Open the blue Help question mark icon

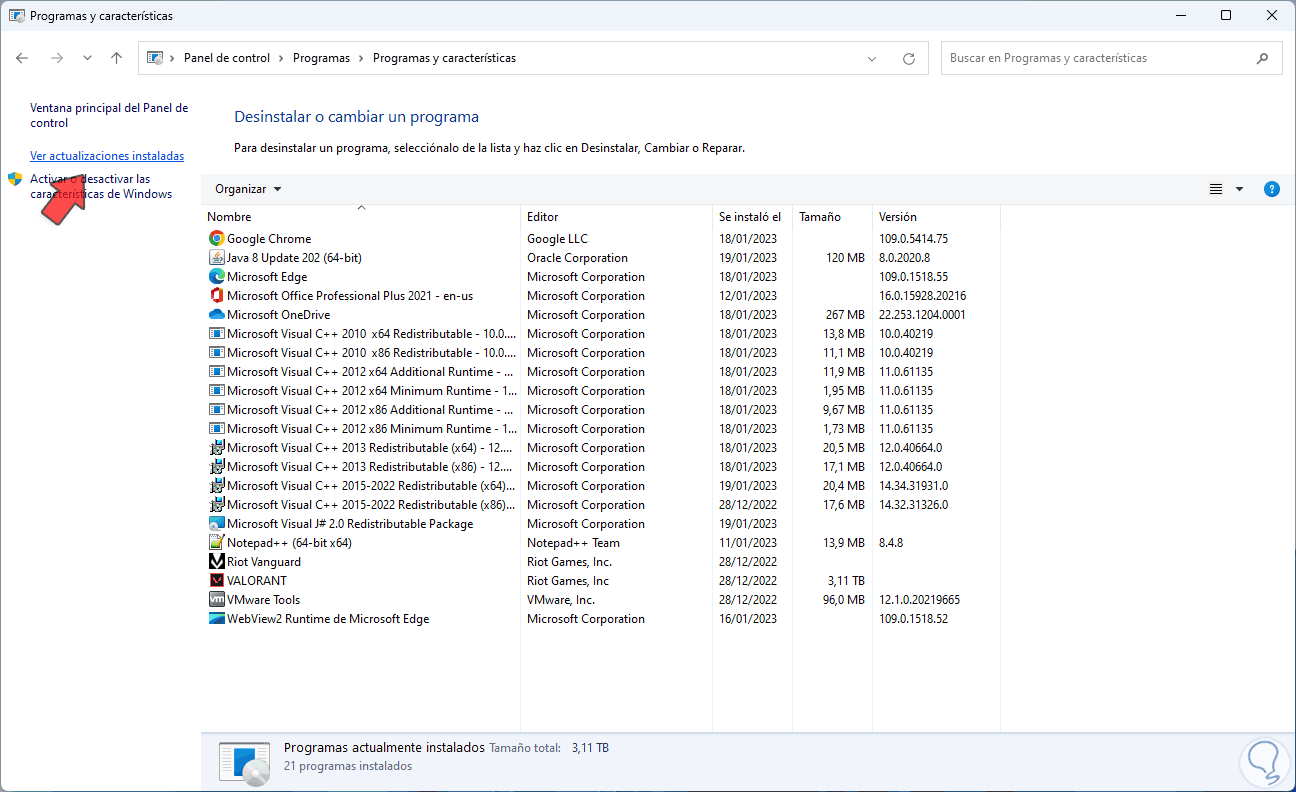point(1272,189)
